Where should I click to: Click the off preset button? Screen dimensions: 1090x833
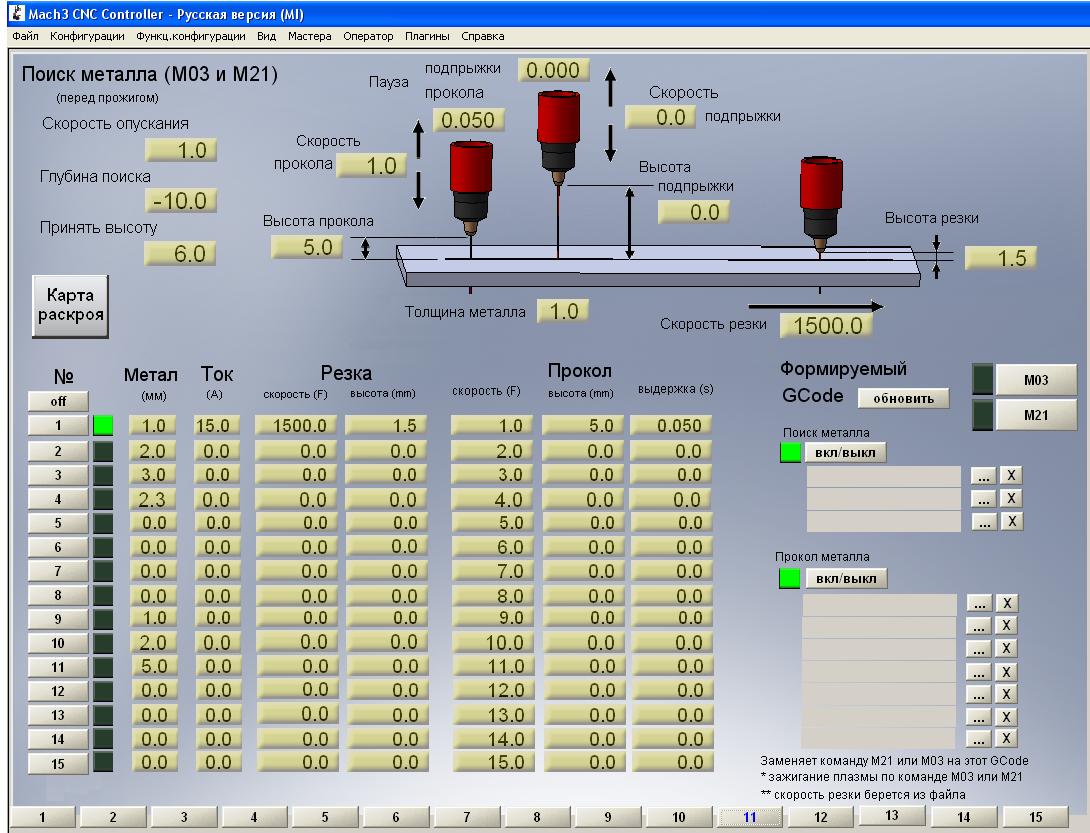coord(58,401)
